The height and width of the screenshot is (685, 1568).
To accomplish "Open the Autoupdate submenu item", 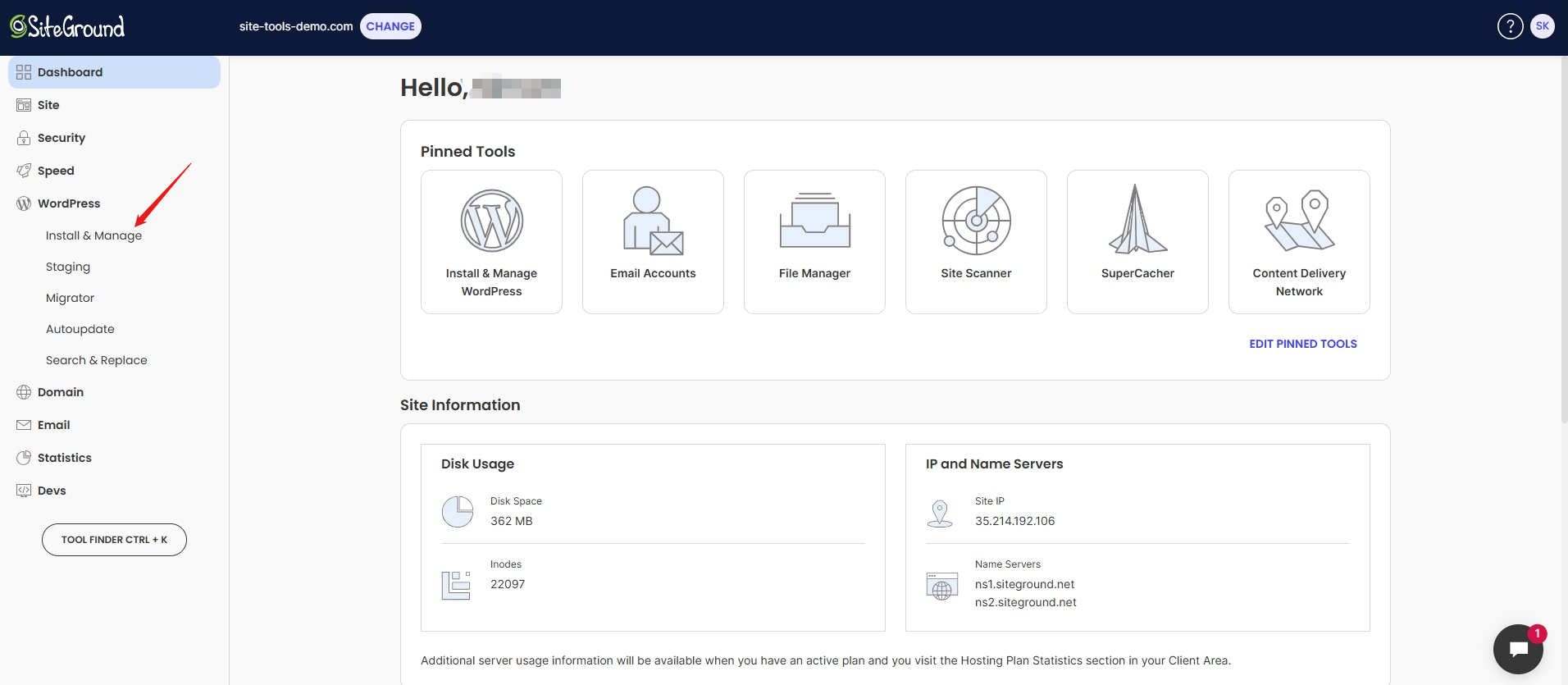I will tap(80, 329).
